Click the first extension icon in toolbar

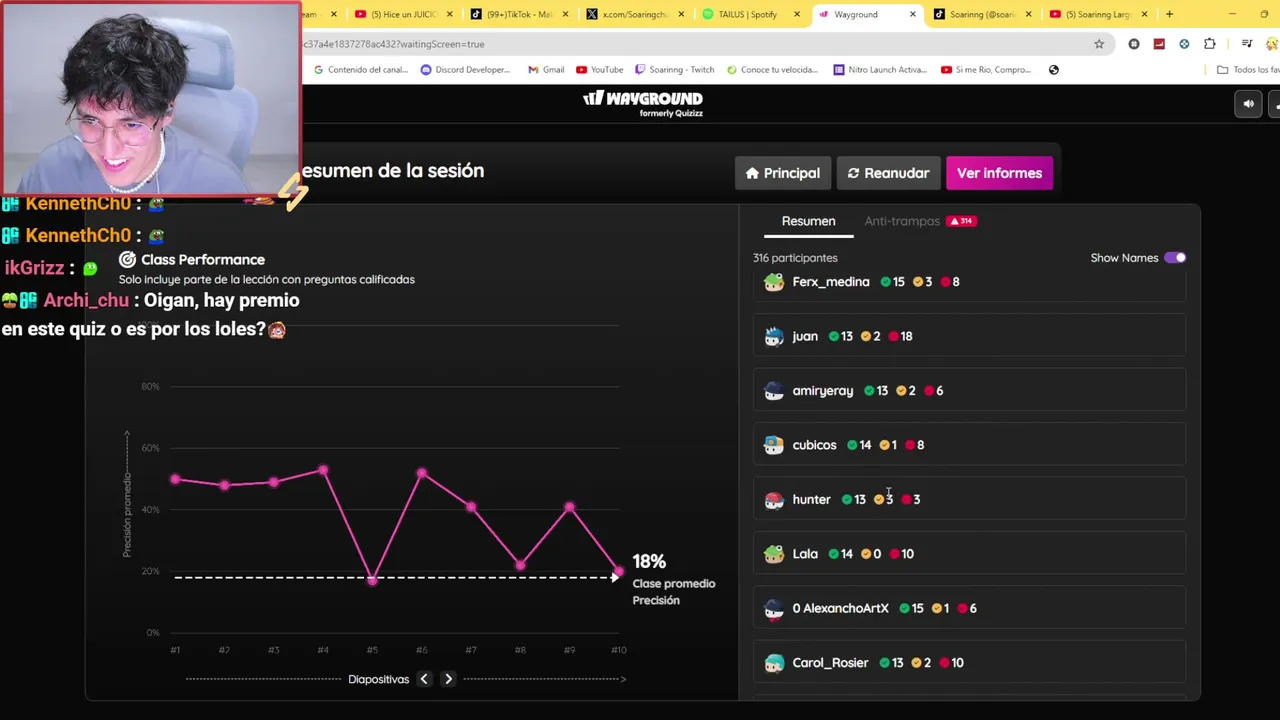click(x=1134, y=44)
